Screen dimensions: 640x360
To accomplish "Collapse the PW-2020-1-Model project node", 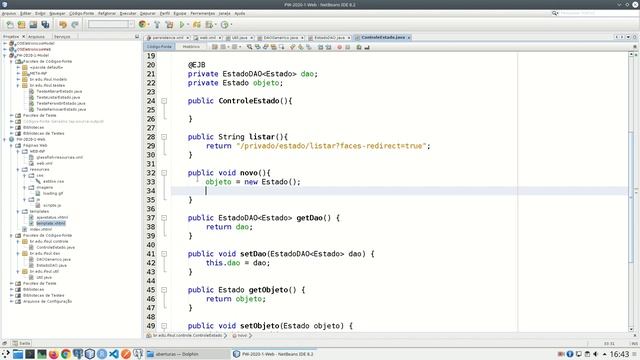I will coord(5,55).
